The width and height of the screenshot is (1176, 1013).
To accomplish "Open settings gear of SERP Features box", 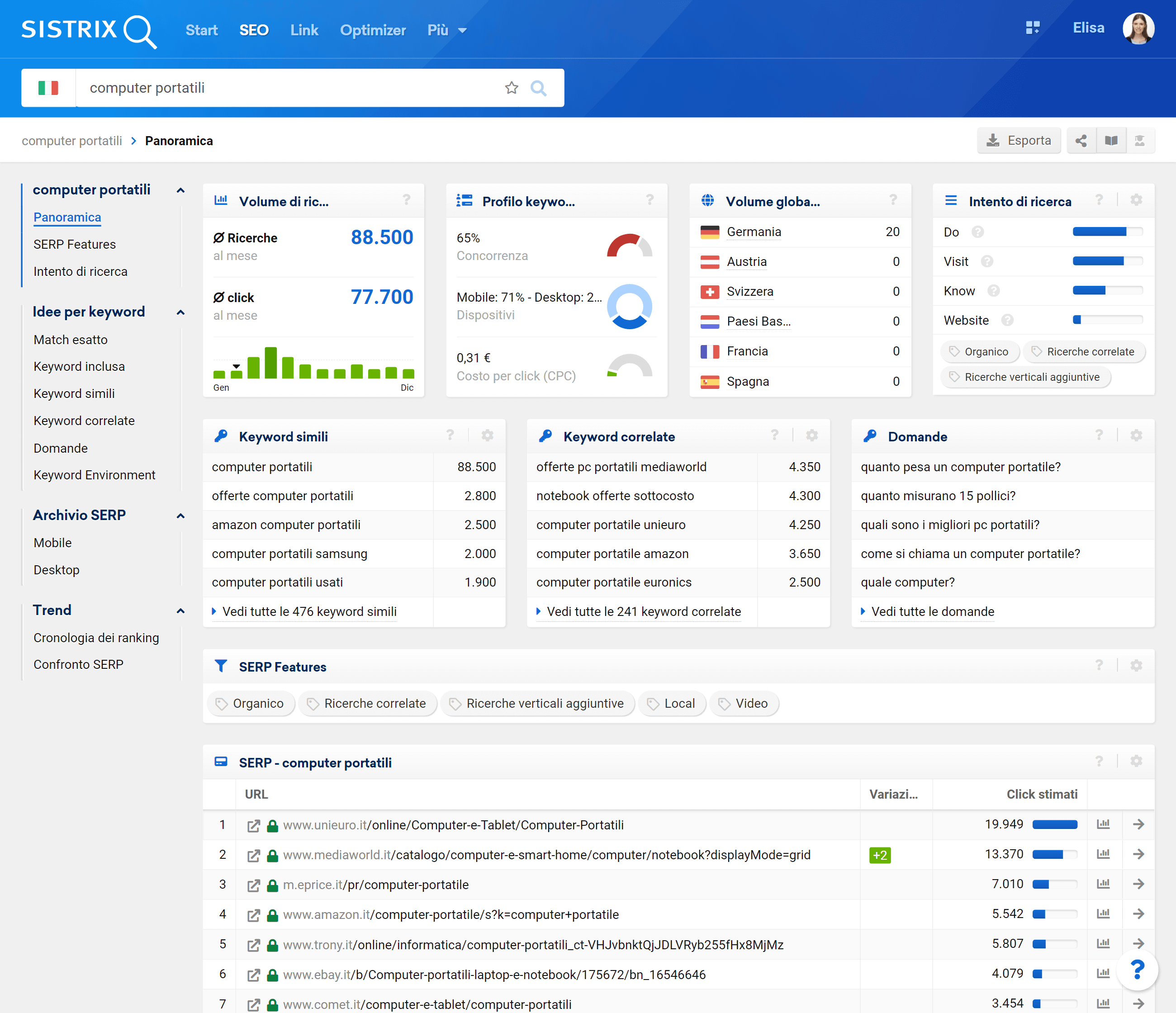I will 1136,665.
